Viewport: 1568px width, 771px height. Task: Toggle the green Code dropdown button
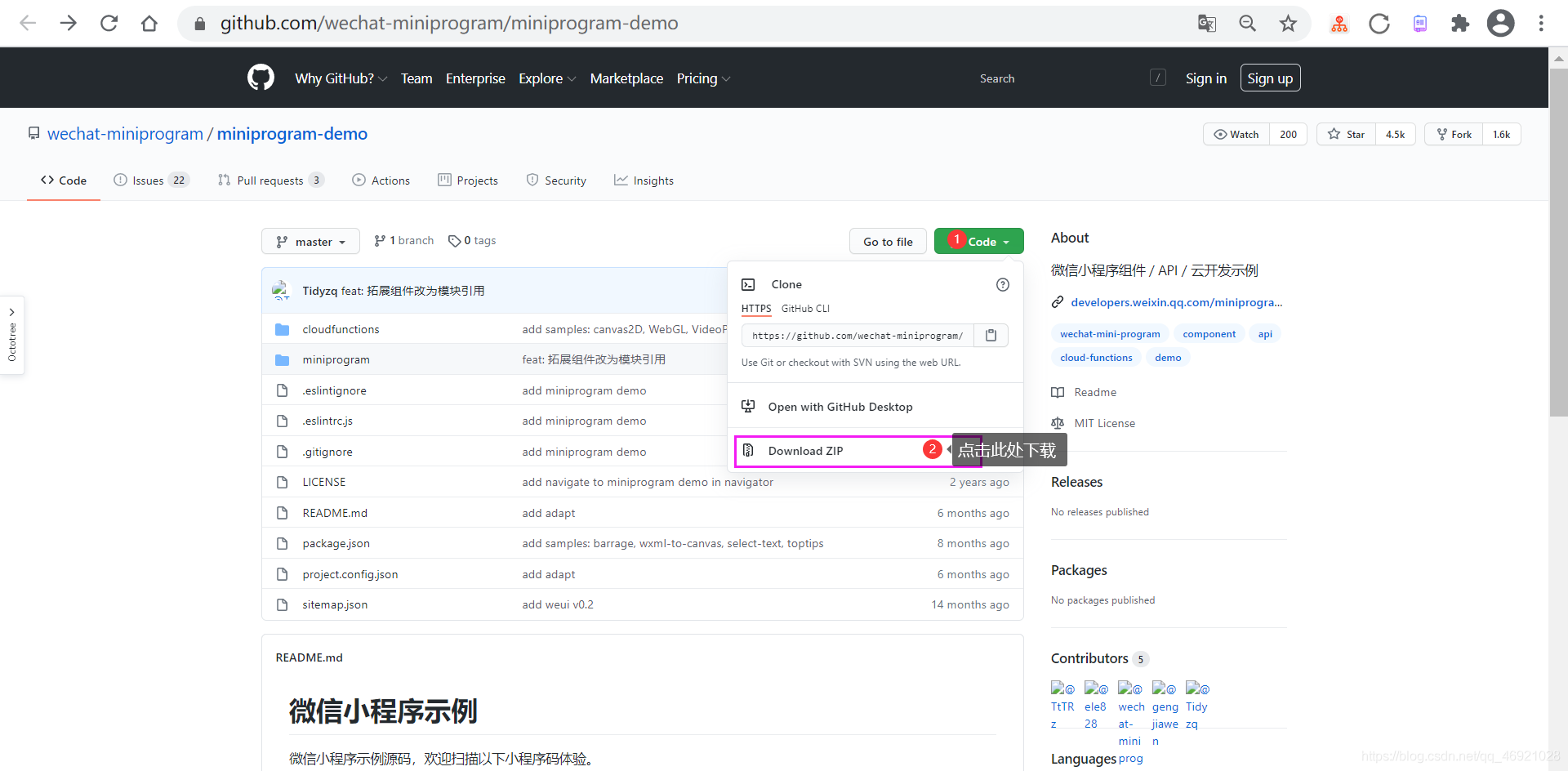pyautogui.click(x=978, y=241)
